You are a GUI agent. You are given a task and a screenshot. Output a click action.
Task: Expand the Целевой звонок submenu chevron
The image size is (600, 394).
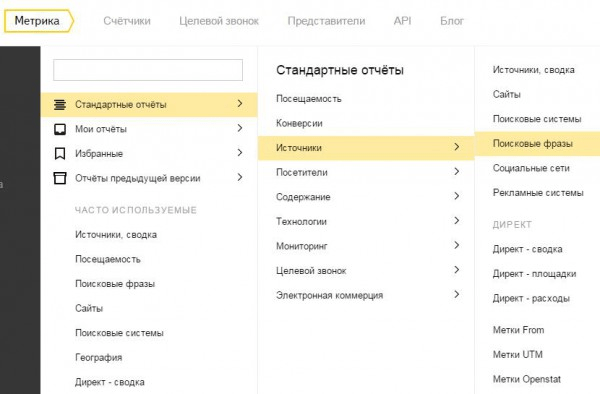click(457, 270)
